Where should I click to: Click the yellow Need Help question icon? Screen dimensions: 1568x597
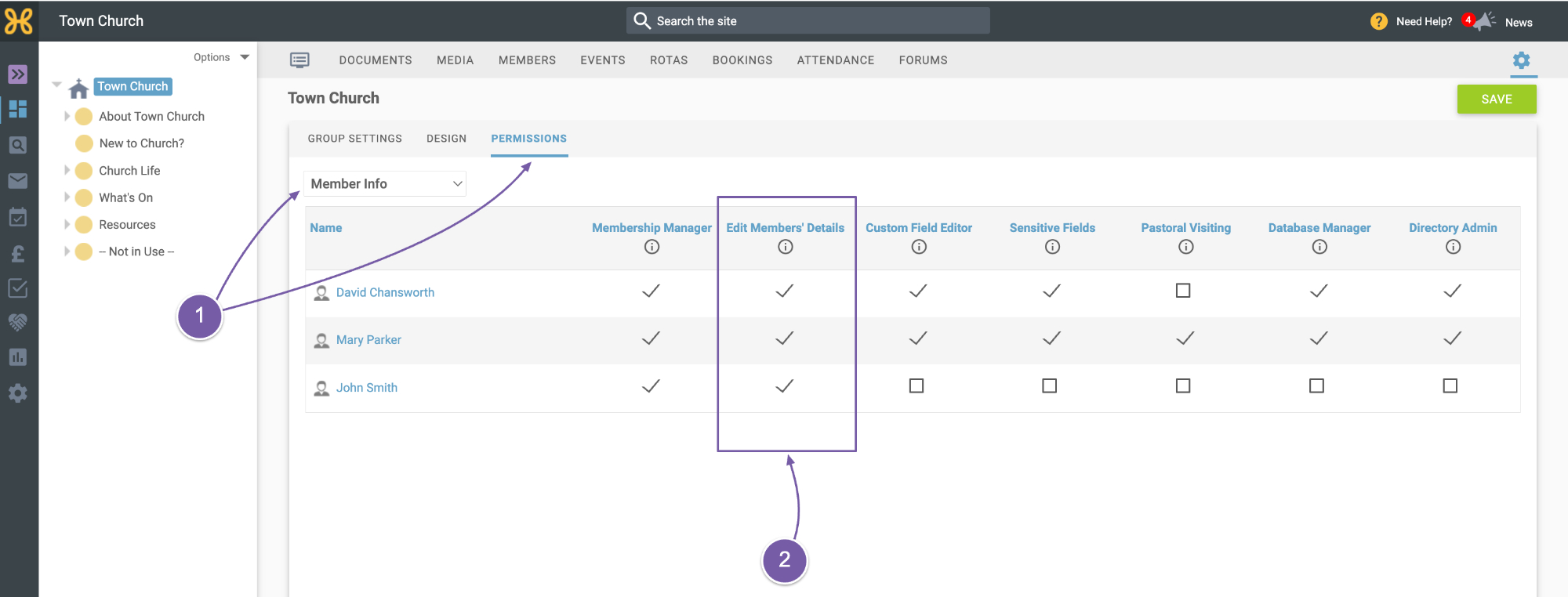[1378, 21]
